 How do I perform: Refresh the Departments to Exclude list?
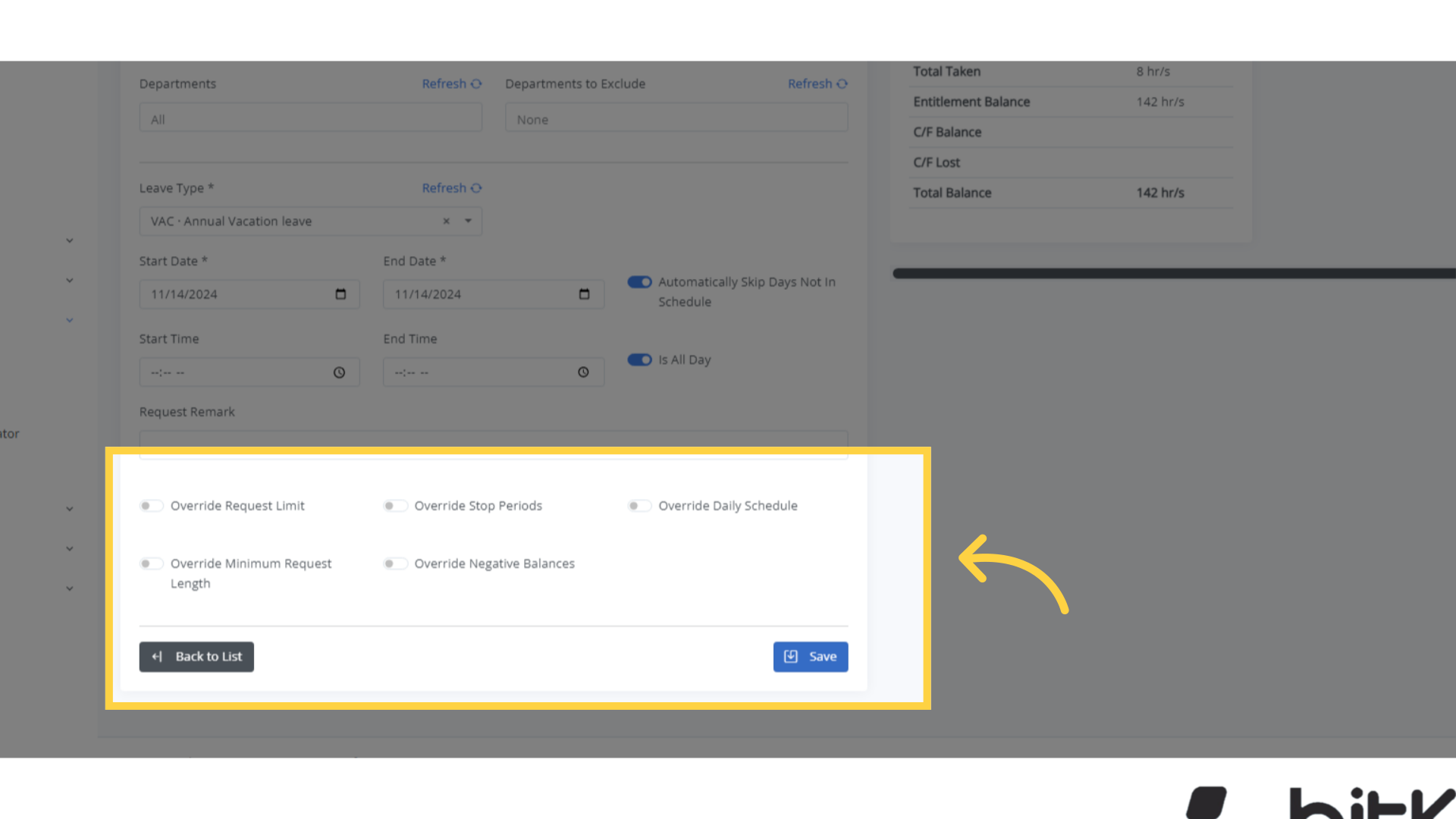[842, 83]
